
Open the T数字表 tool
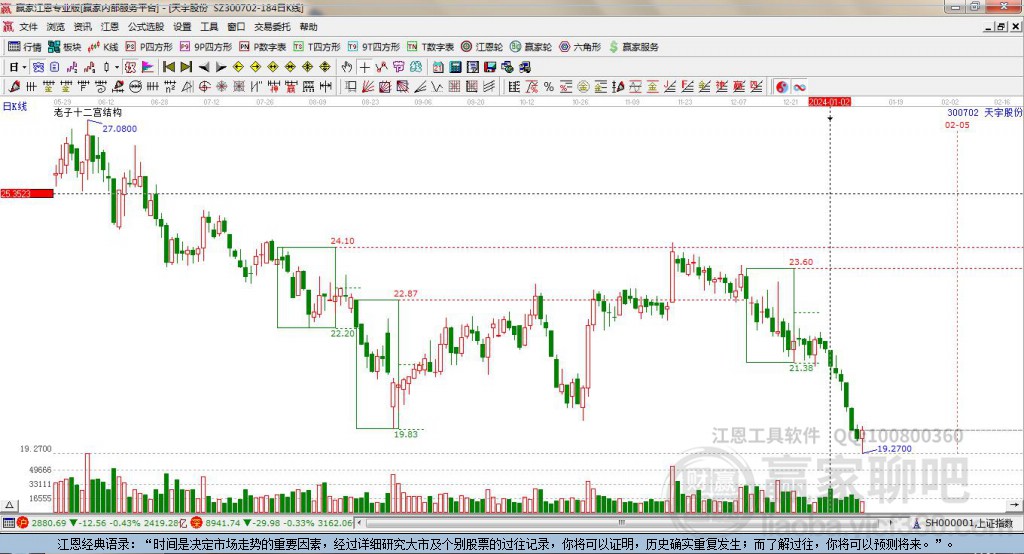[430, 47]
